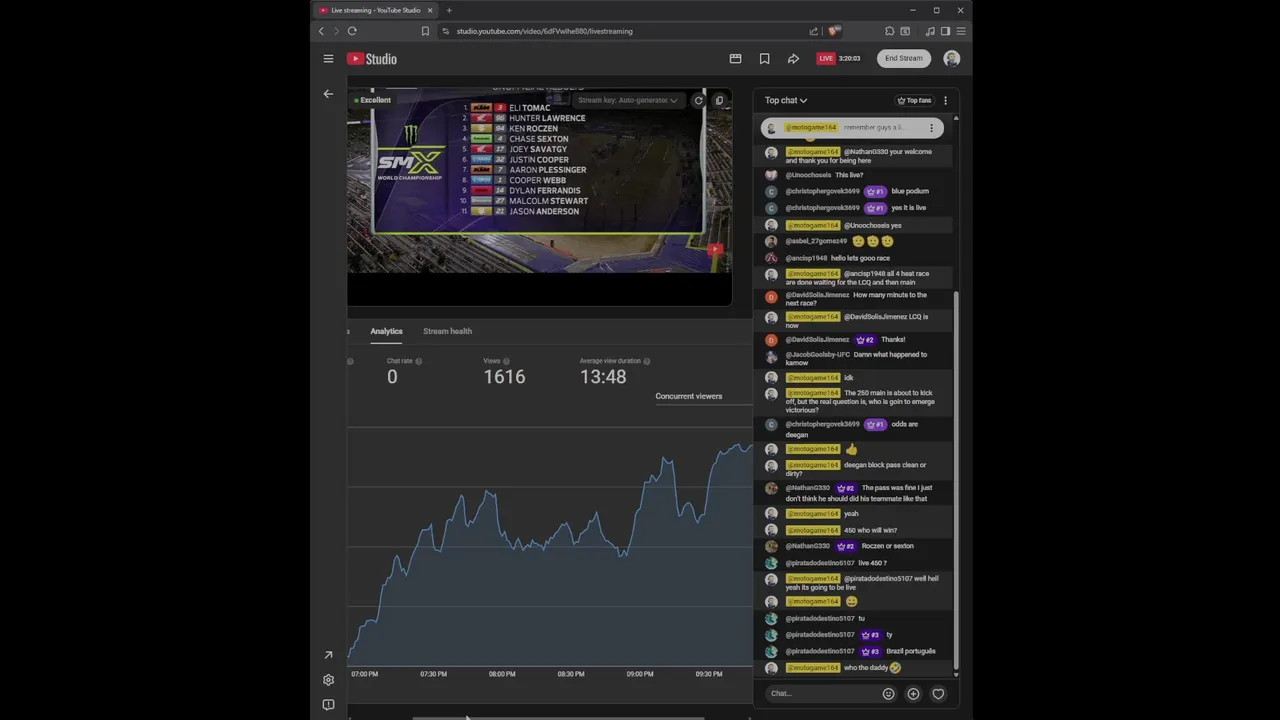1280x720 pixels.
Task: Click the chat panel vertical scrollbar
Action: pyautogui.click(x=956, y=480)
